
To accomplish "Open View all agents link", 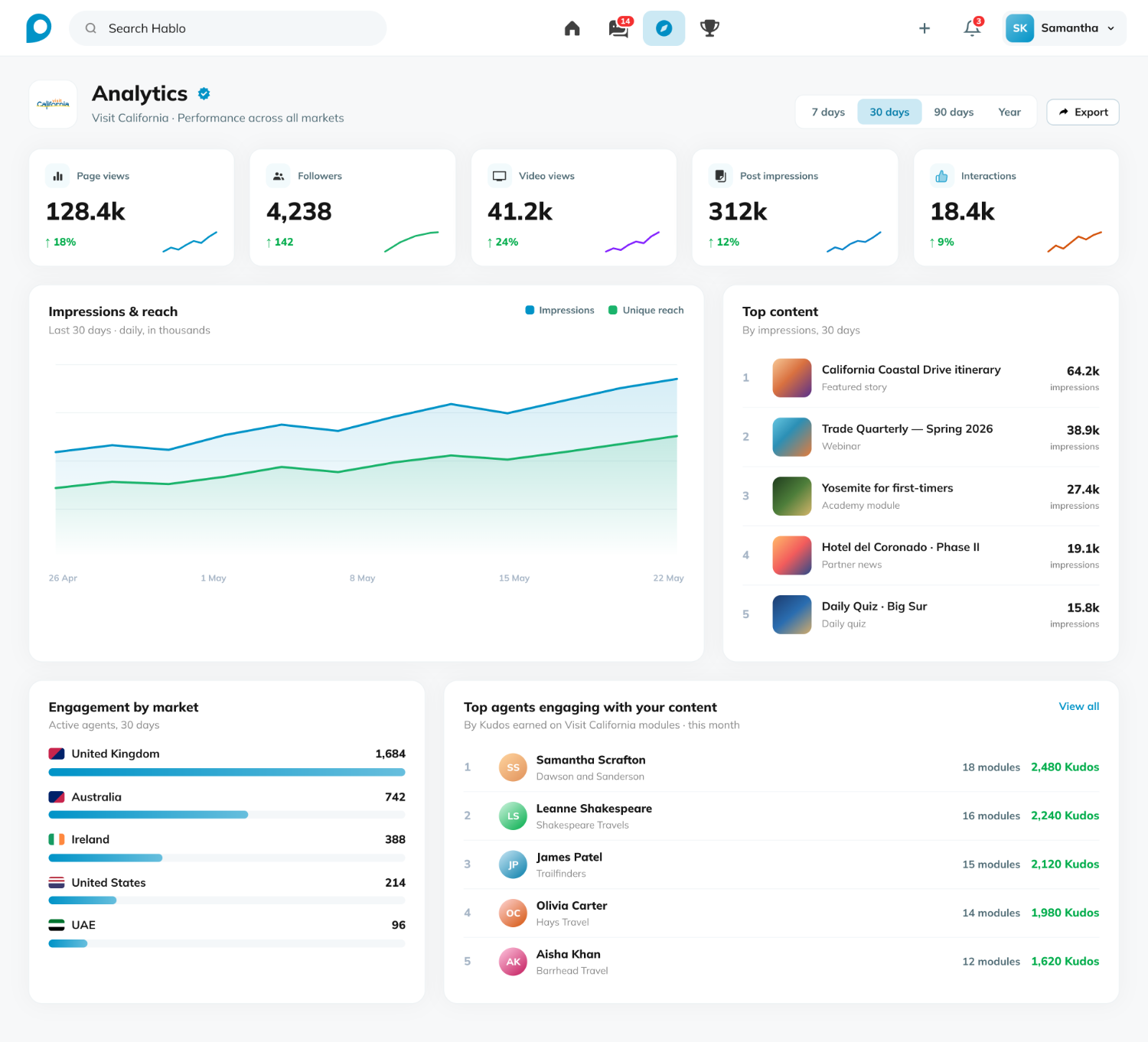I will 1078,706.
